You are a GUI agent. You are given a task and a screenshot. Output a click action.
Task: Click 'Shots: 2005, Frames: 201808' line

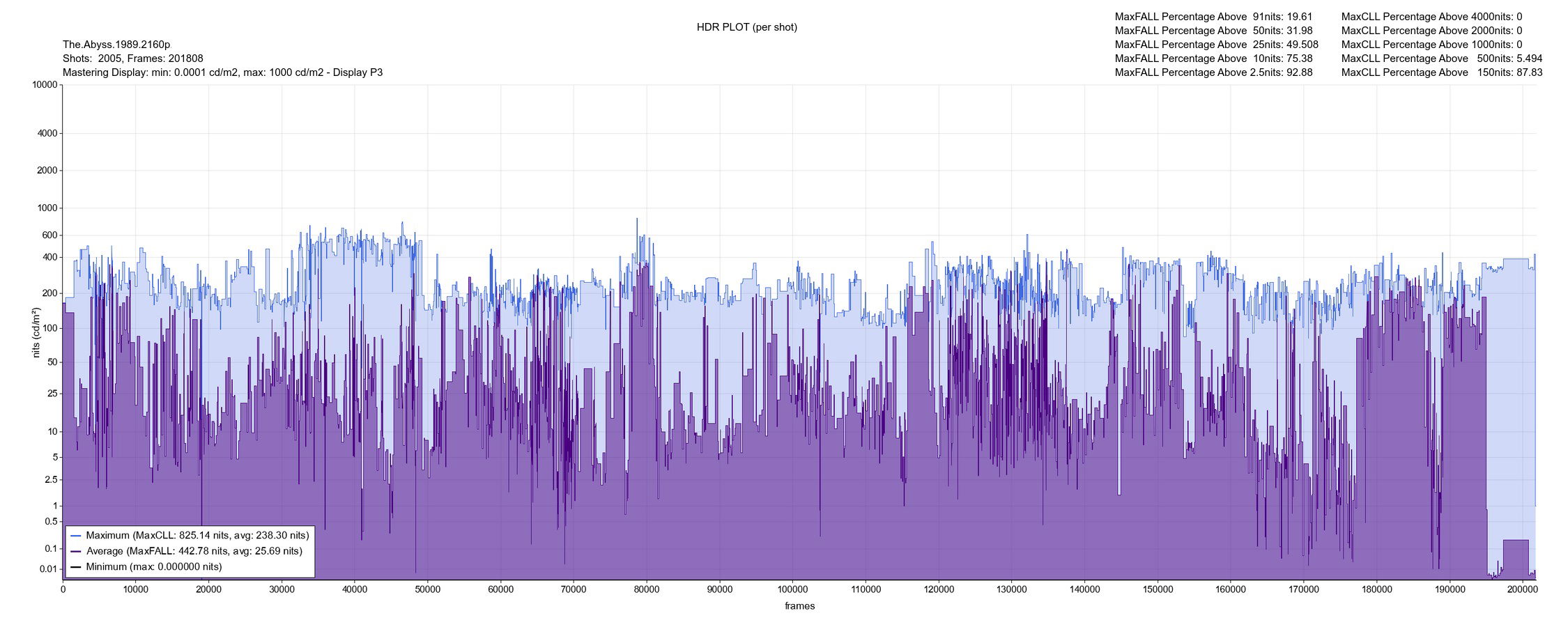[x=133, y=59]
